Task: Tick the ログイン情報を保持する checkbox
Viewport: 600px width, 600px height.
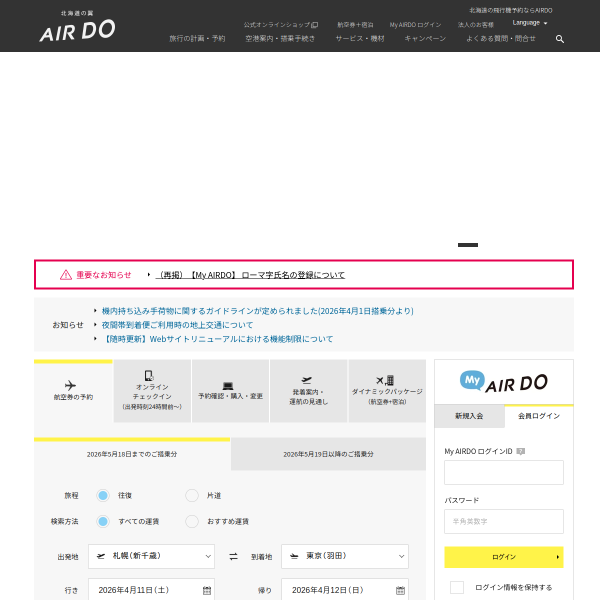Action: click(x=457, y=587)
